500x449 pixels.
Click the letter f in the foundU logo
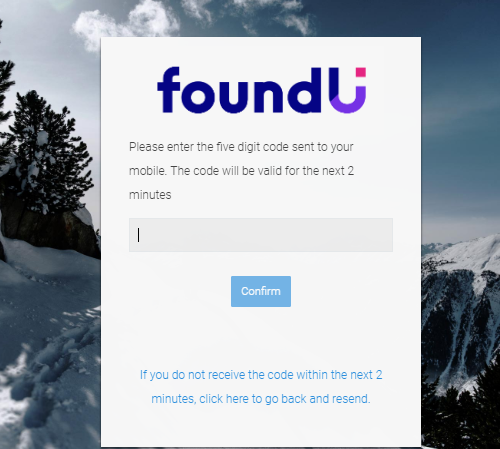tap(169, 90)
